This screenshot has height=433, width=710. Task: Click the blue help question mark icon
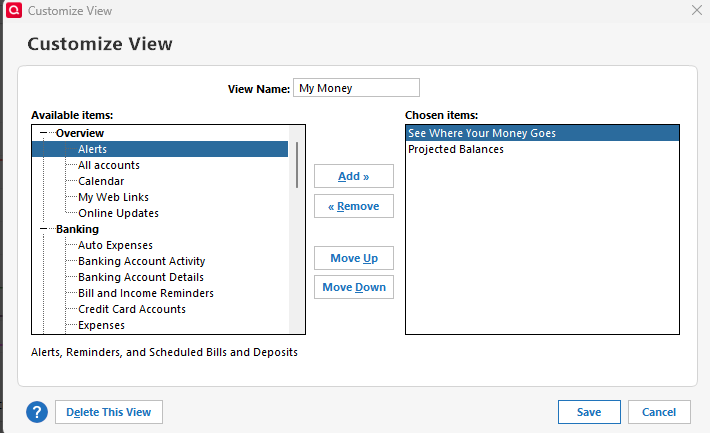point(37,412)
